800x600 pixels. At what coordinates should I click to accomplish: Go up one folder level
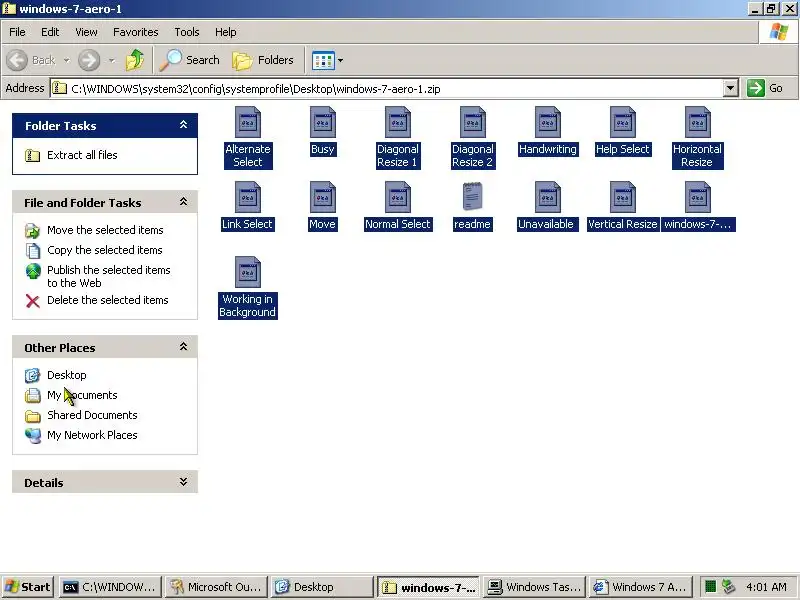pos(135,60)
